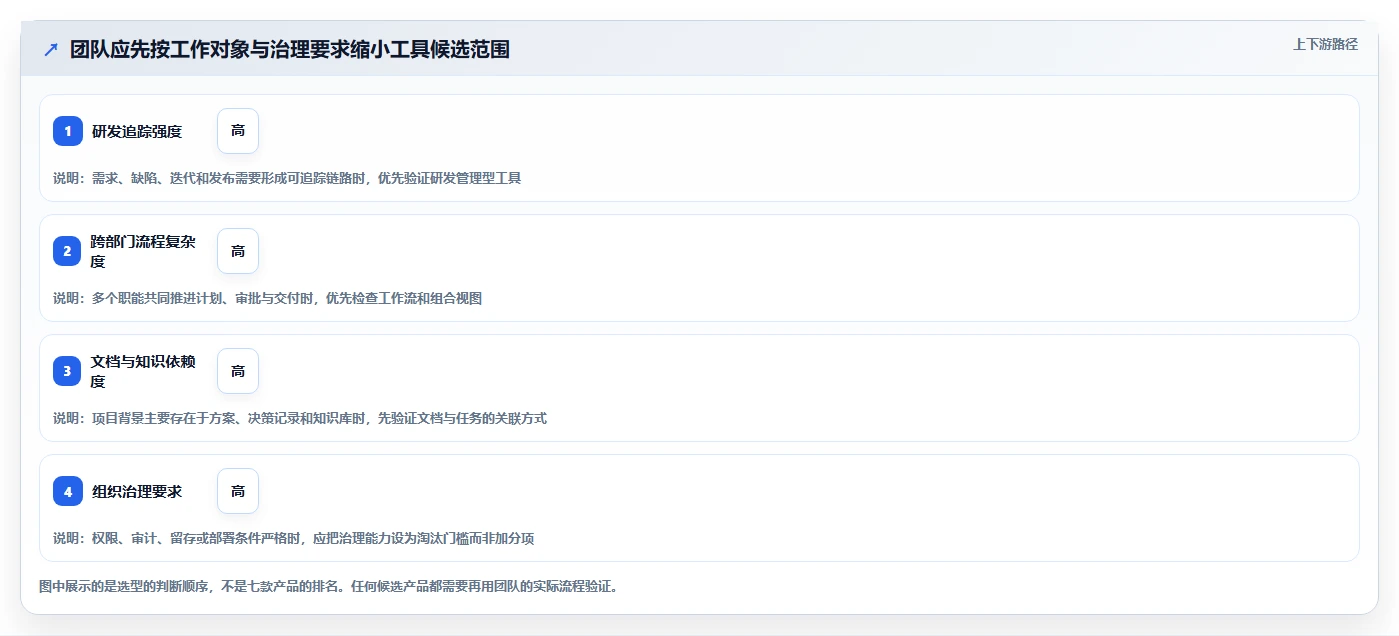Image resolution: width=1399 pixels, height=636 pixels.
Task: Click the number 2 badge for 跨部门流程复杂度
Action: [68, 251]
